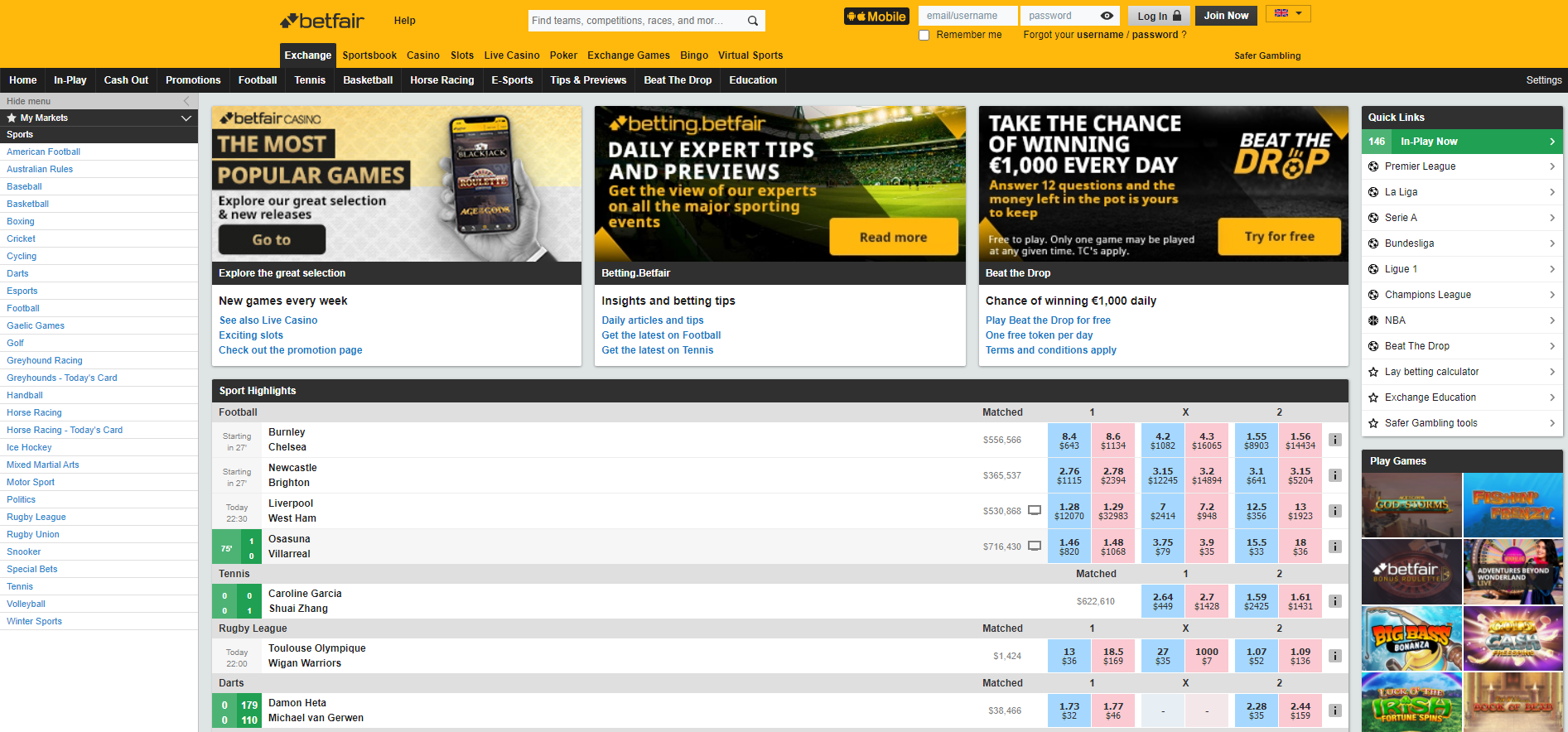The width and height of the screenshot is (1568, 732).
Task: Open info icon for Osasuna v Villarreal
Action: [x=1335, y=547]
